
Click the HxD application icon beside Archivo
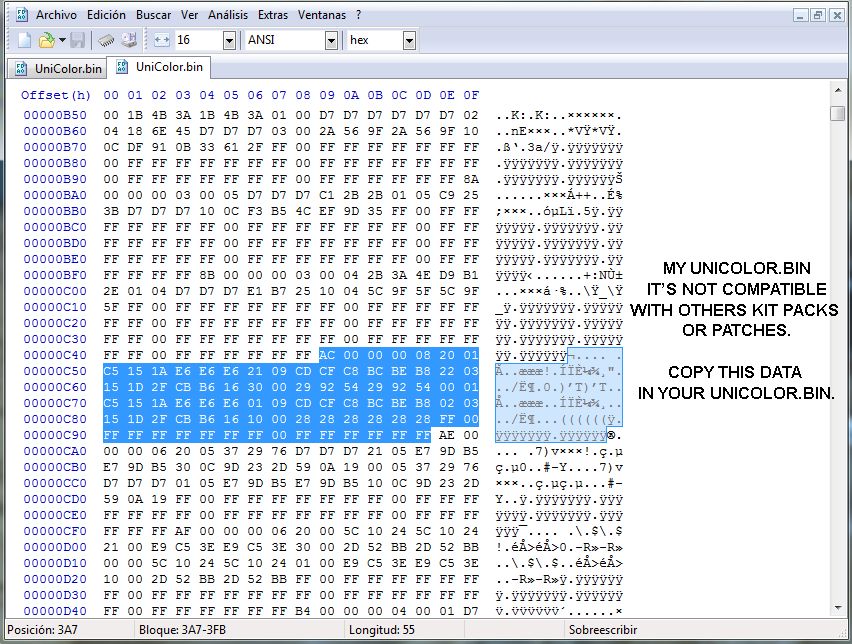coord(18,15)
